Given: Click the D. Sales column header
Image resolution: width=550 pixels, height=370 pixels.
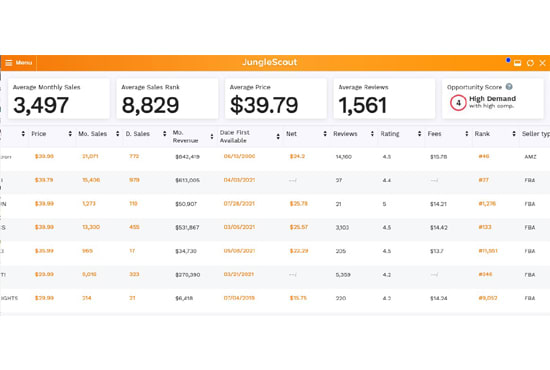Looking at the screenshot, I should [x=138, y=134].
